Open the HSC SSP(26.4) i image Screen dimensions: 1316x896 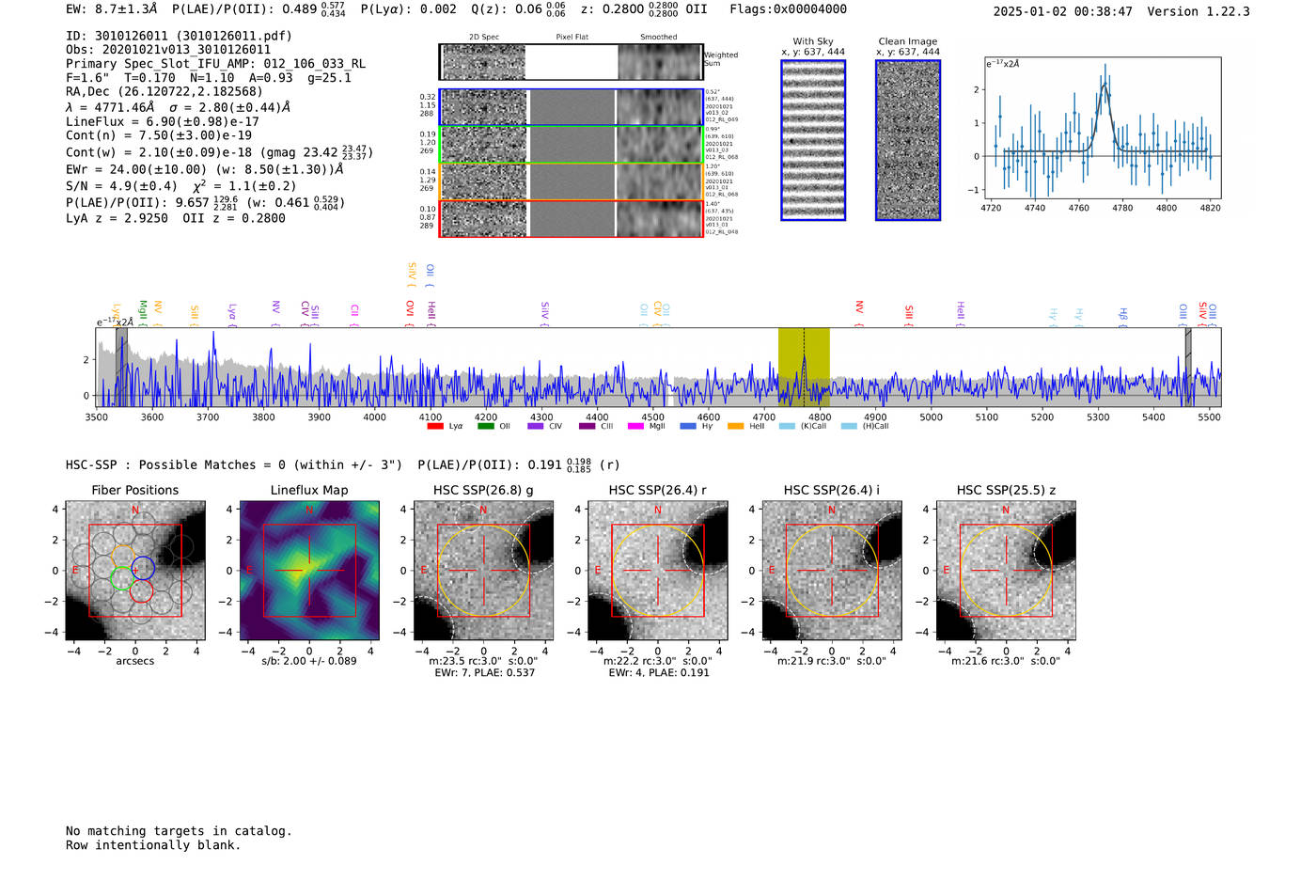coord(832,571)
